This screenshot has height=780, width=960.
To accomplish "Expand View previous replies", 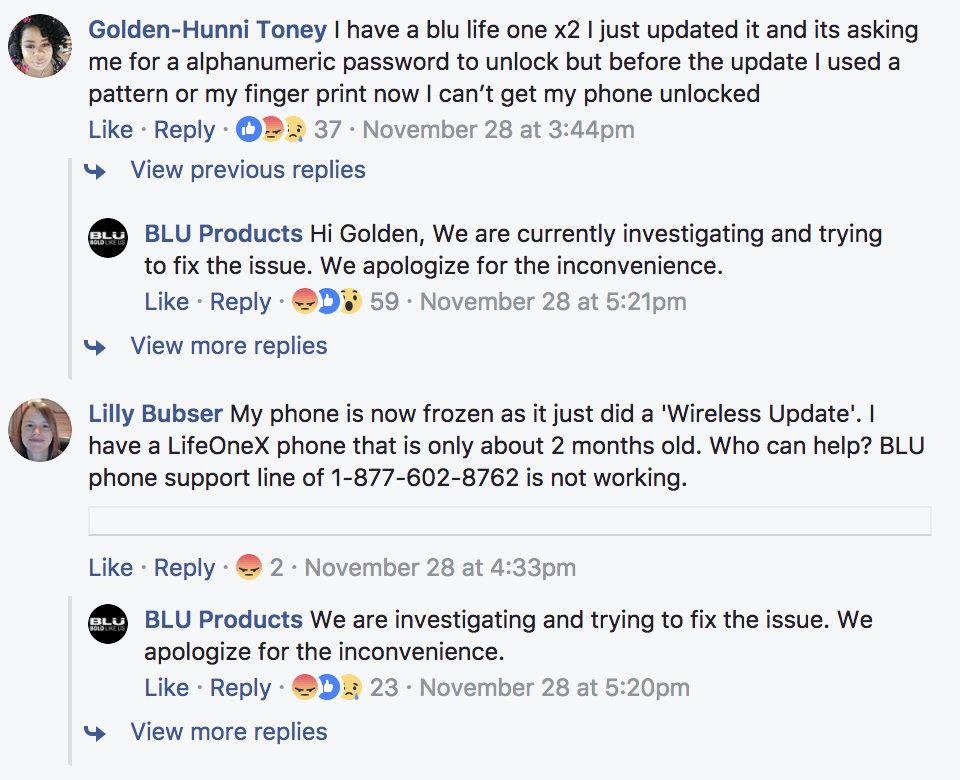I will (247, 170).
